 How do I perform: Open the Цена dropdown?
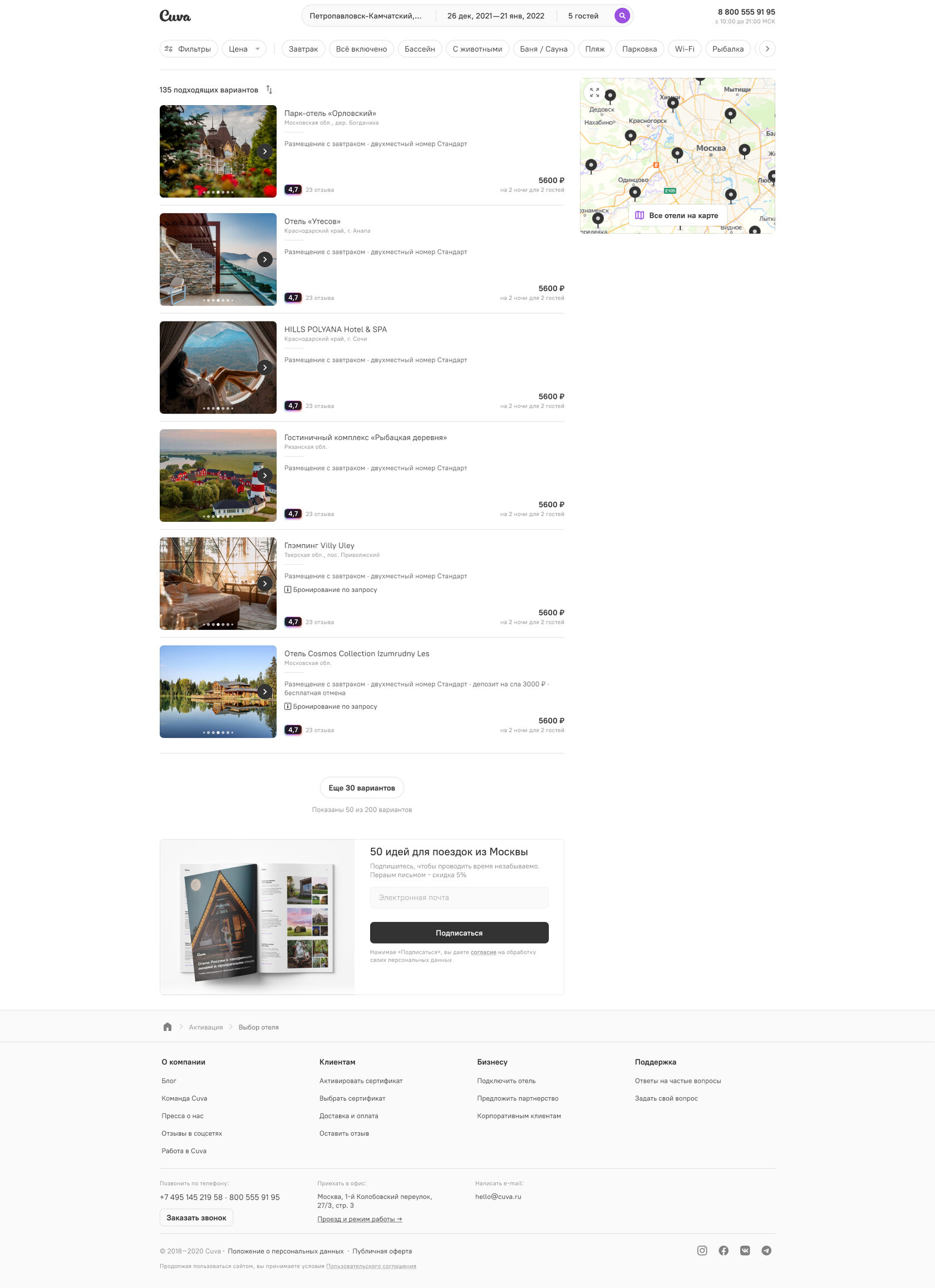pos(244,49)
